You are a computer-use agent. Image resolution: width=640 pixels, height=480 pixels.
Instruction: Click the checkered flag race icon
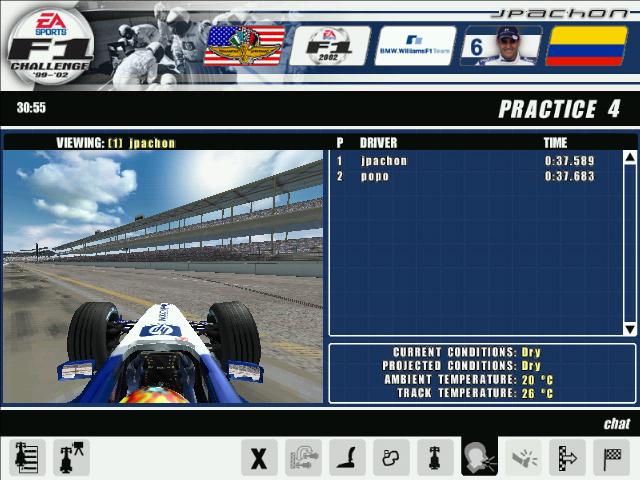coord(611,458)
